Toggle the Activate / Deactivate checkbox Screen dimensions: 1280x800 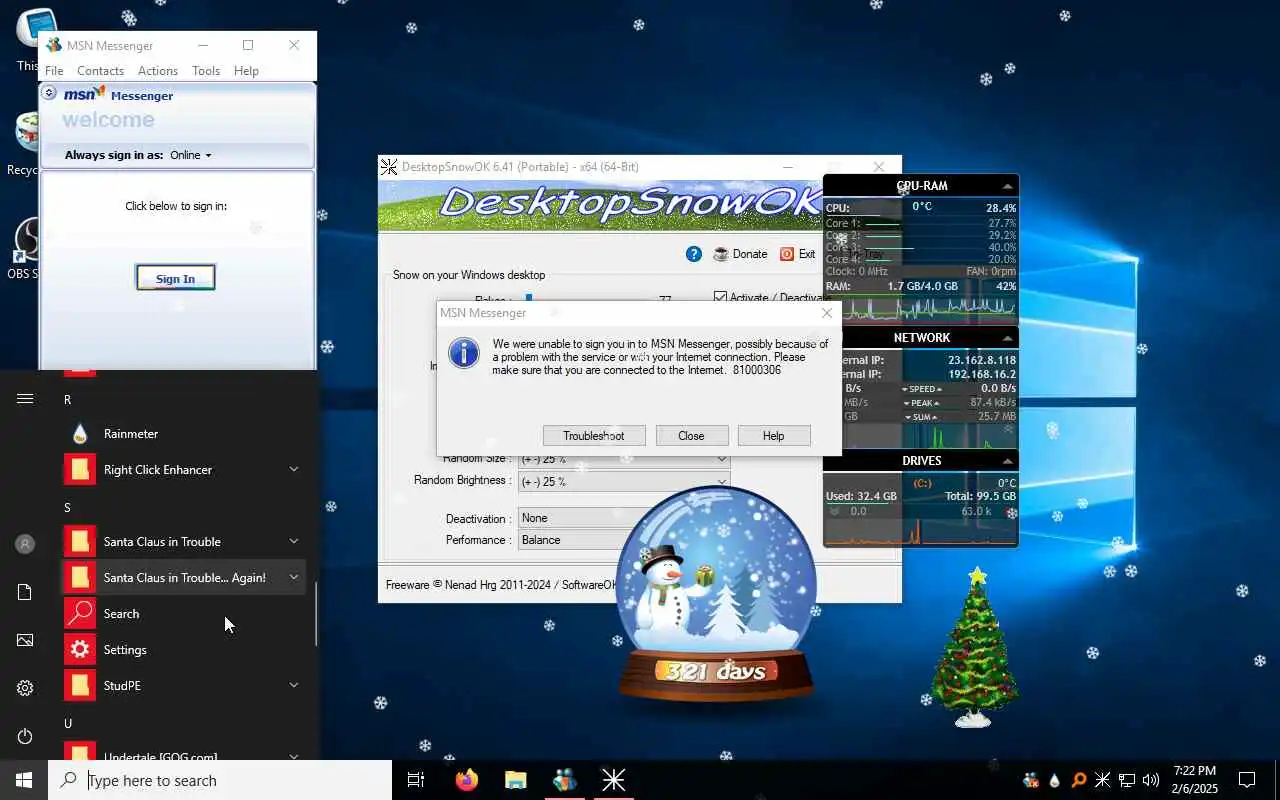720,297
